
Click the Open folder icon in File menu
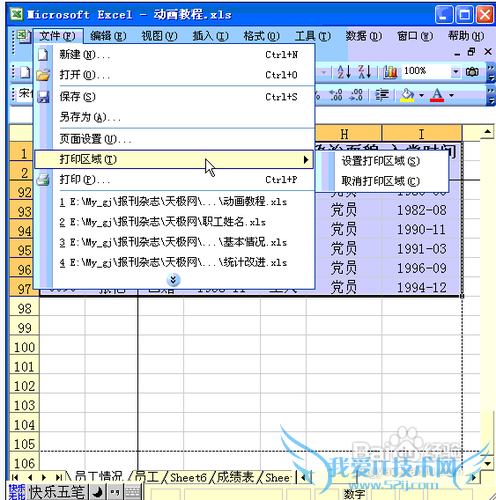[x=43, y=75]
